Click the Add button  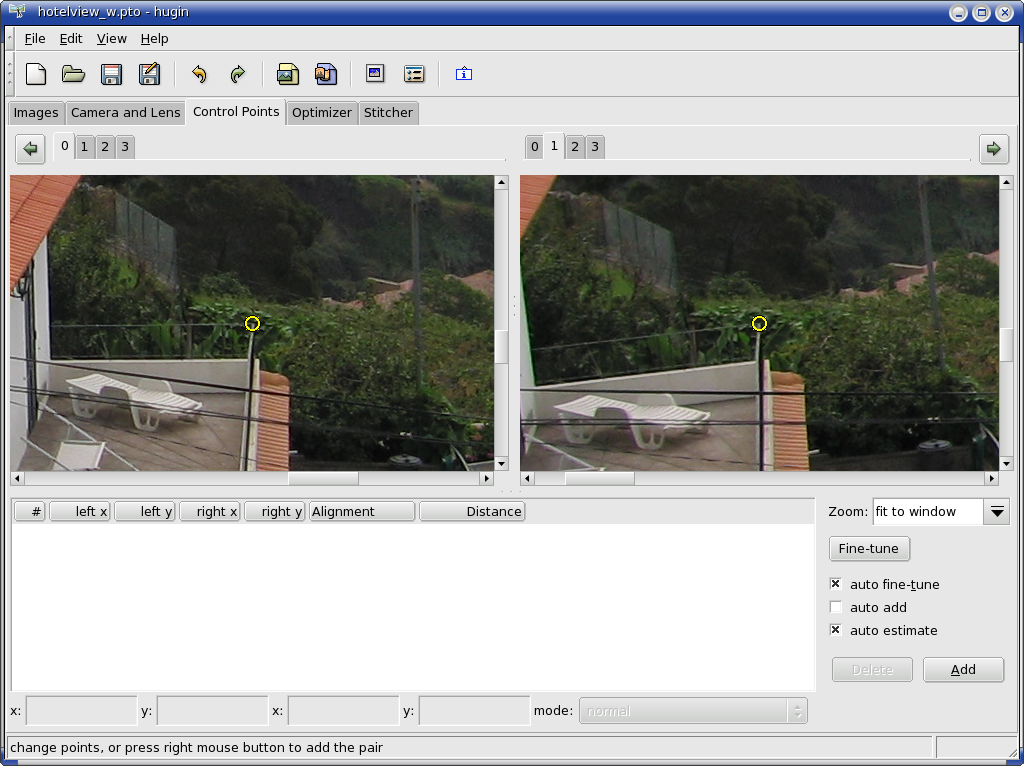coord(963,670)
